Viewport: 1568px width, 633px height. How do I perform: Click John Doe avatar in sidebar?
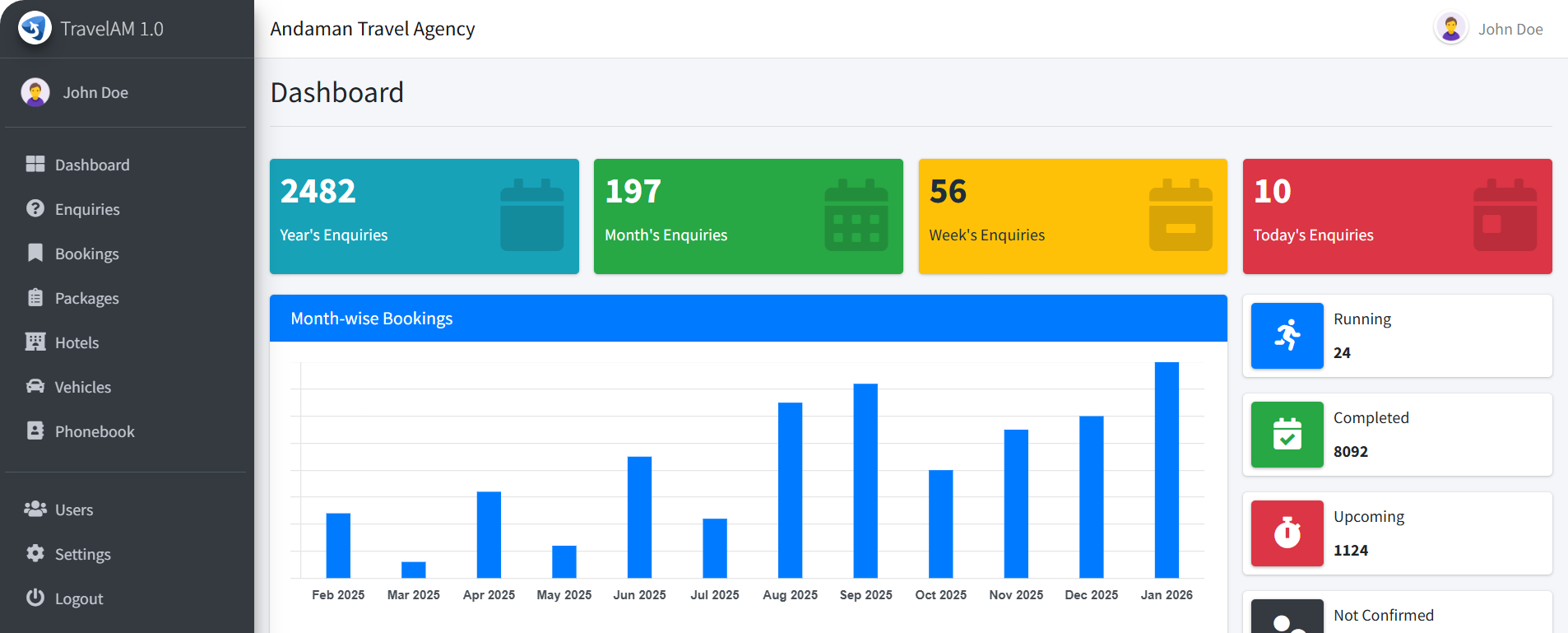pos(35,93)
